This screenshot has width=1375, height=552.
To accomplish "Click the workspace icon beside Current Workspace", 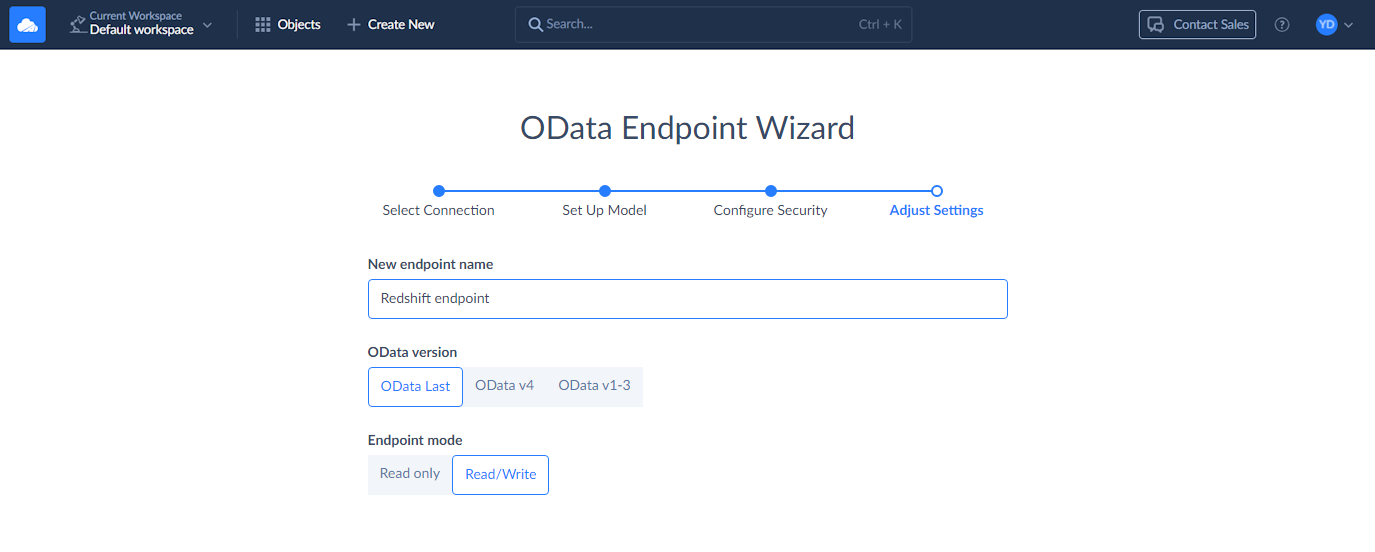I will point(77,24).
